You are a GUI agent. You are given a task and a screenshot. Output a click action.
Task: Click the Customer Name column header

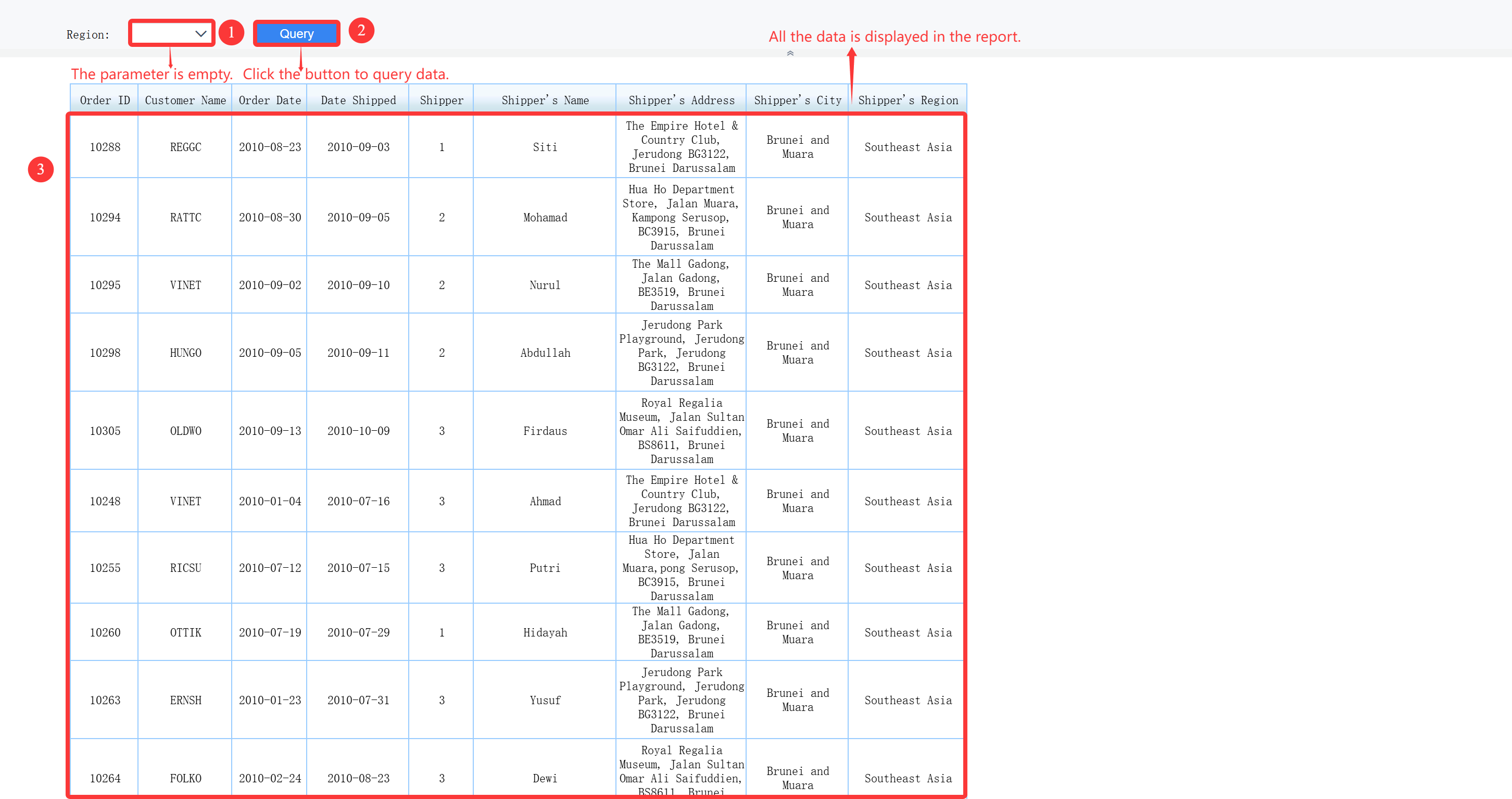click(x=185, y=101)
